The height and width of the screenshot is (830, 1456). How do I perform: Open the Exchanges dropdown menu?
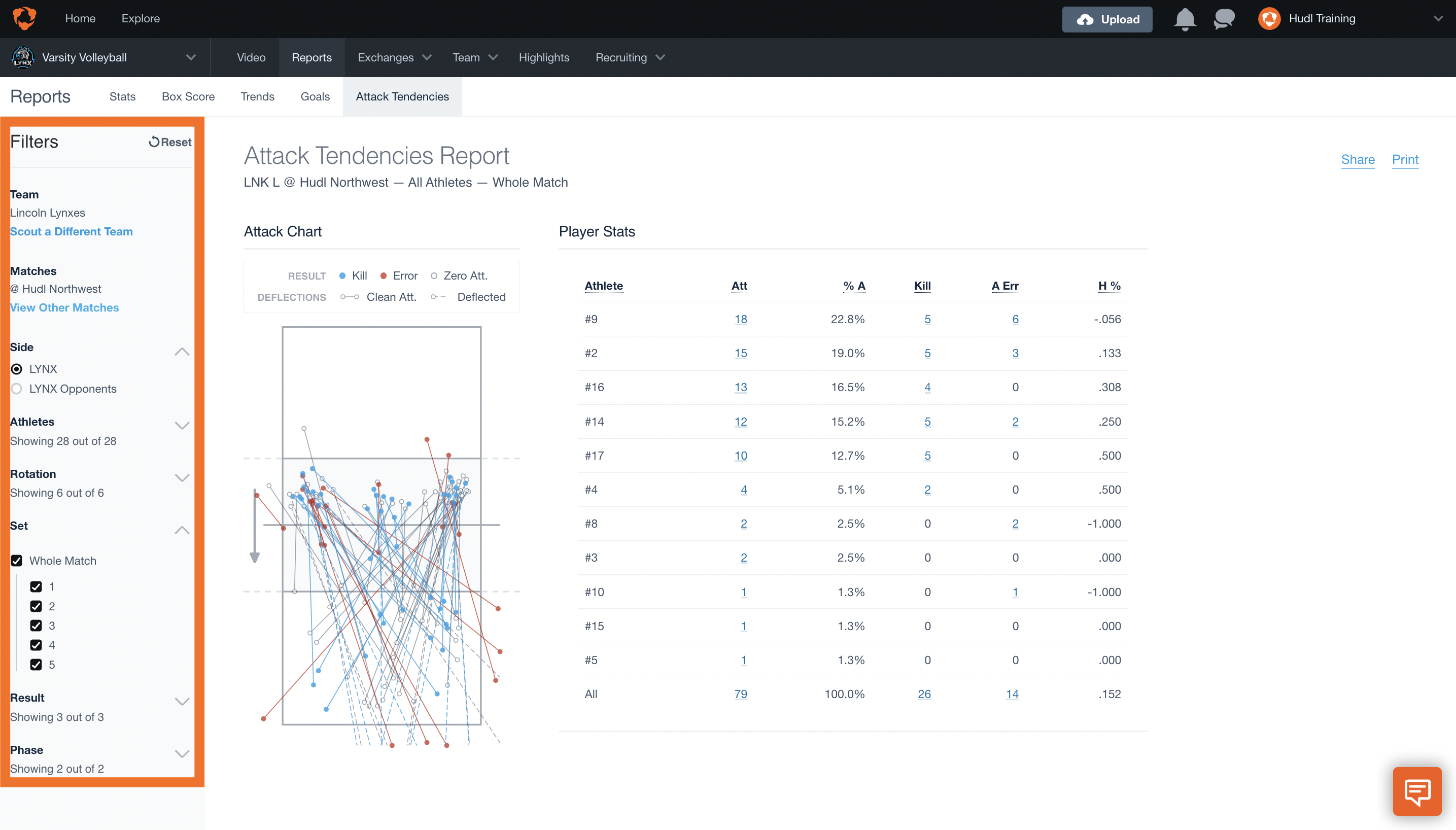tap(394, 57)
